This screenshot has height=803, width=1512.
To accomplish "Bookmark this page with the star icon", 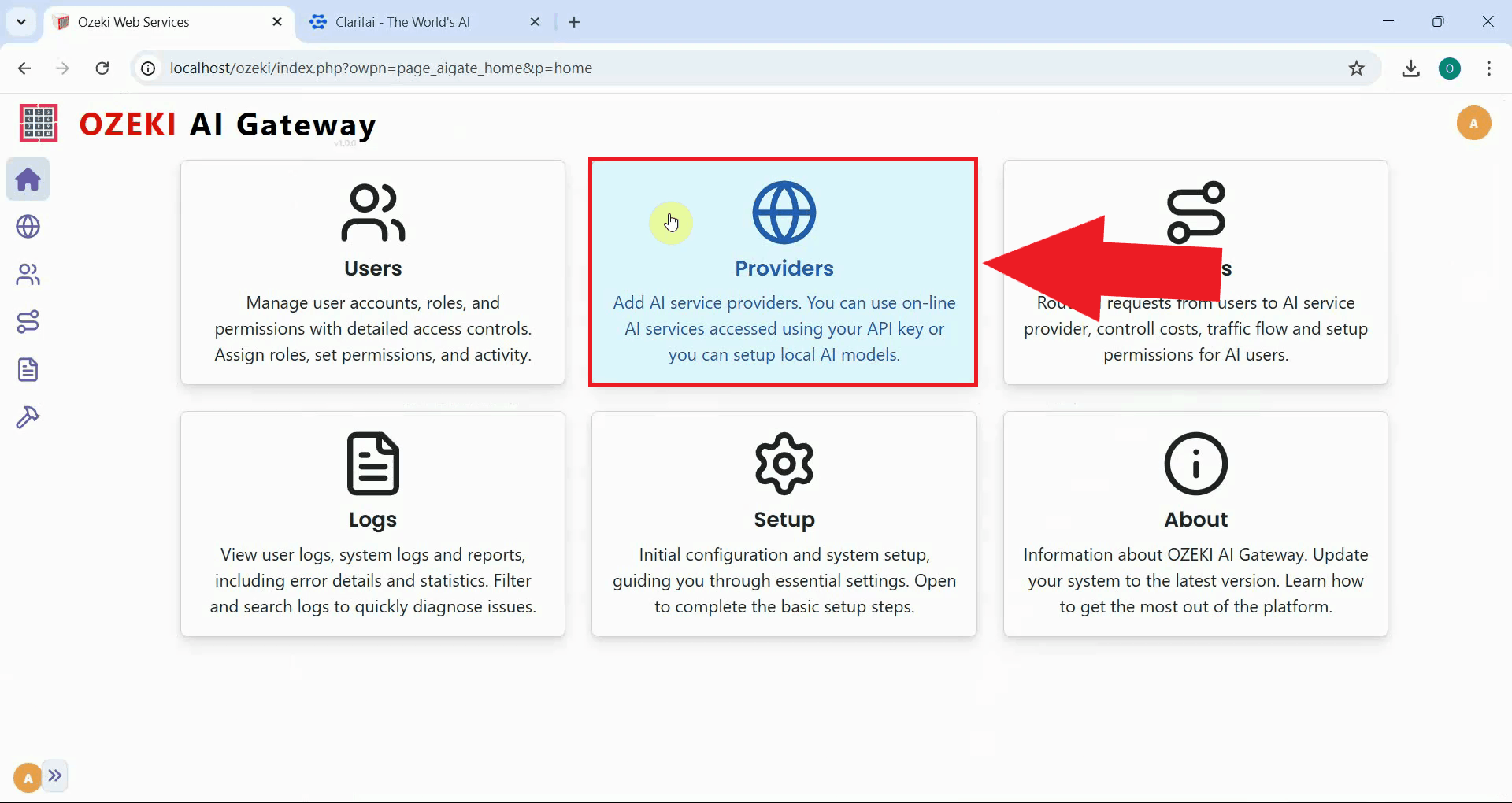I will [1358, 68].
